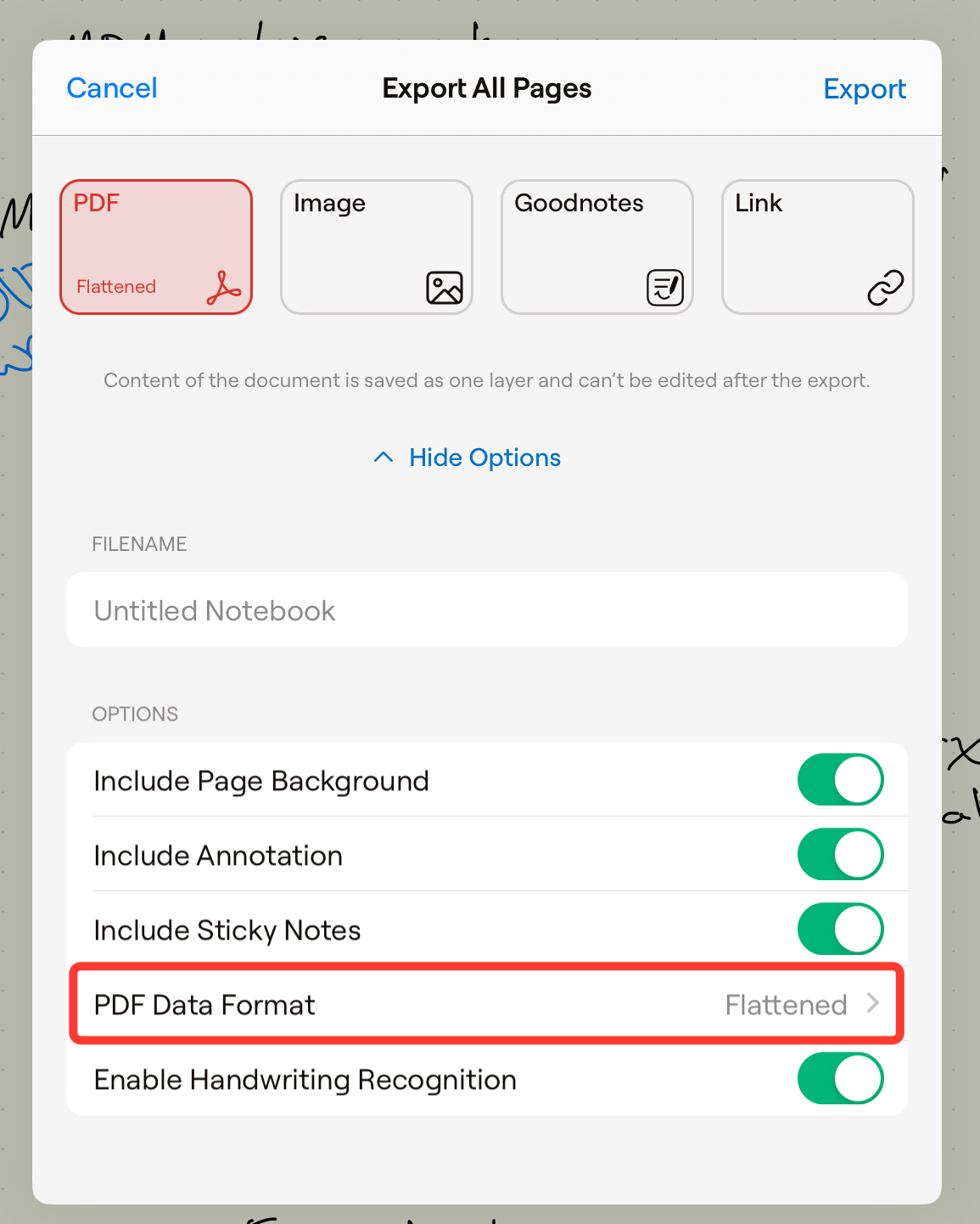
Task: Click the Link chain icon
Action: pyautogui.click(x=886, y=288)
